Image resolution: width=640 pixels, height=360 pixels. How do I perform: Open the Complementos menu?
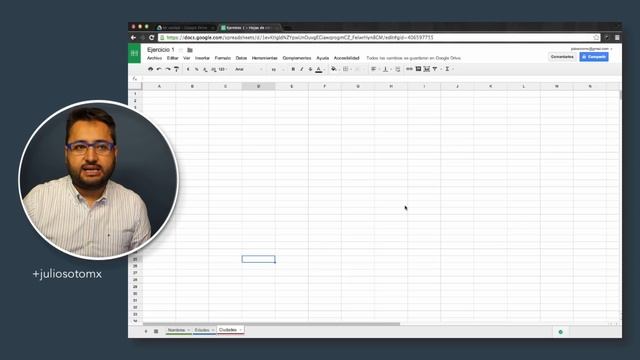click(x=297, y=58)
